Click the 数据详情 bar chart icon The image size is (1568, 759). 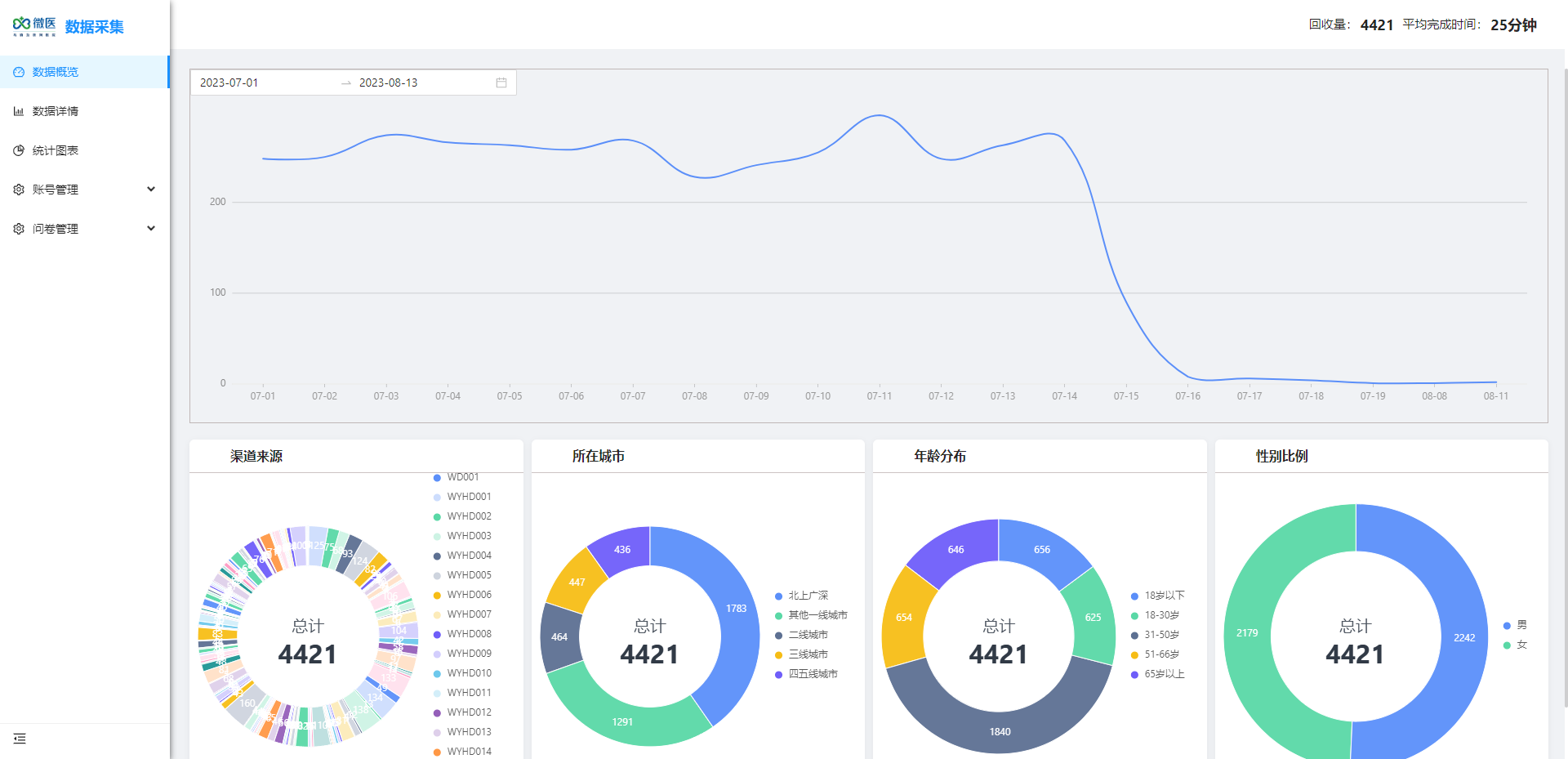click(19, 111)
